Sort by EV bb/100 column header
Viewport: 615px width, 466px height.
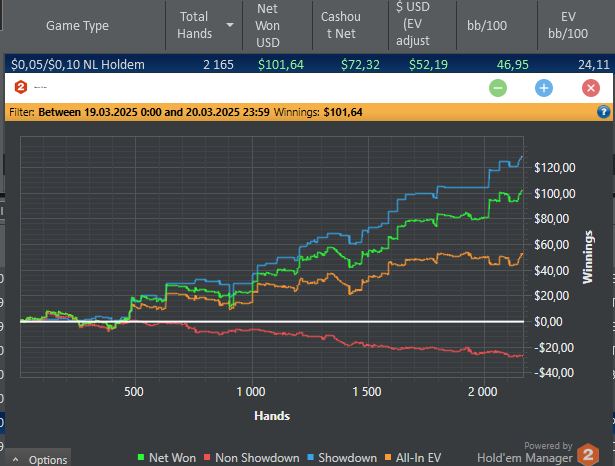click(x=568, y=25)
